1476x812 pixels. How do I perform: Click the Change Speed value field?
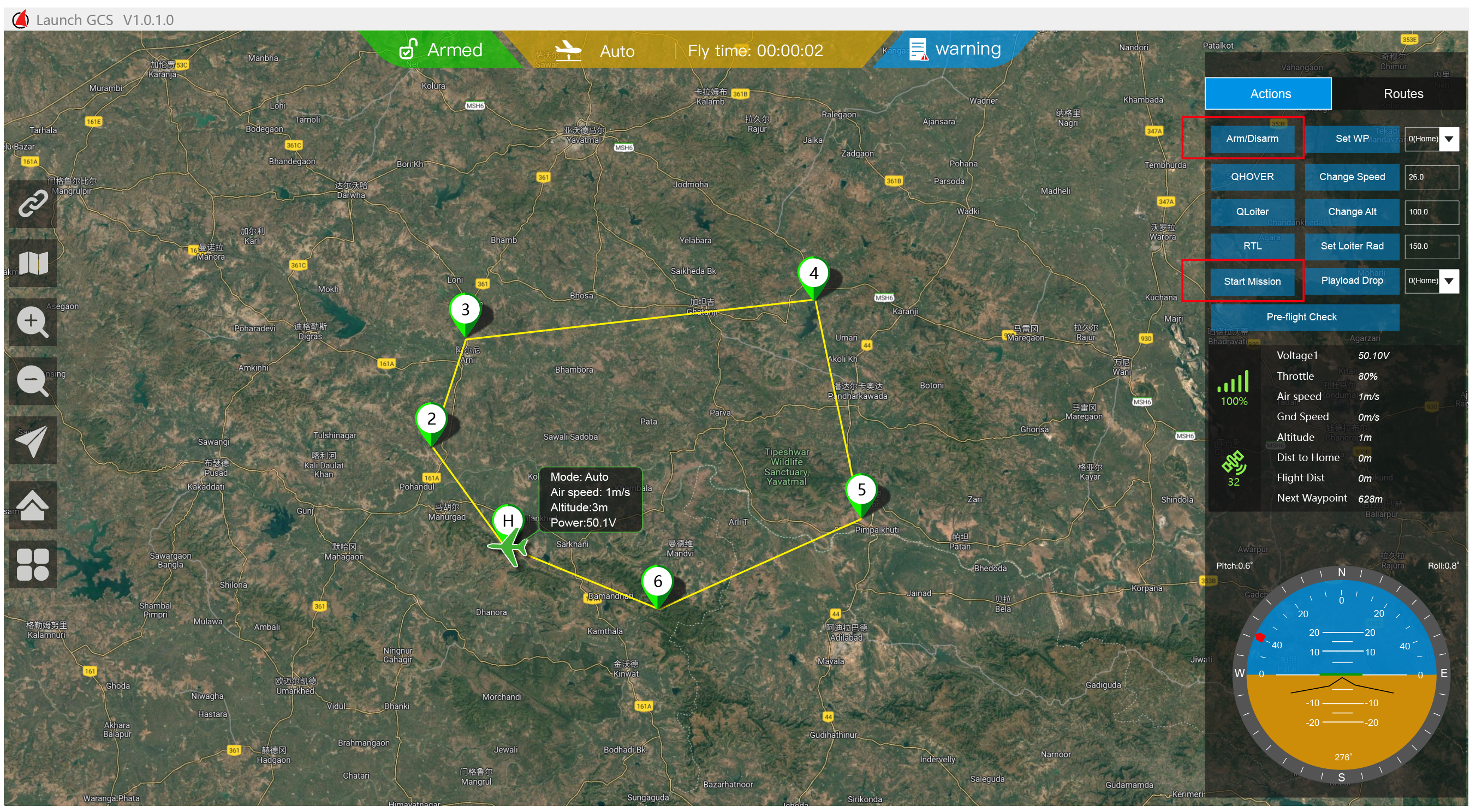(1431, 177)
